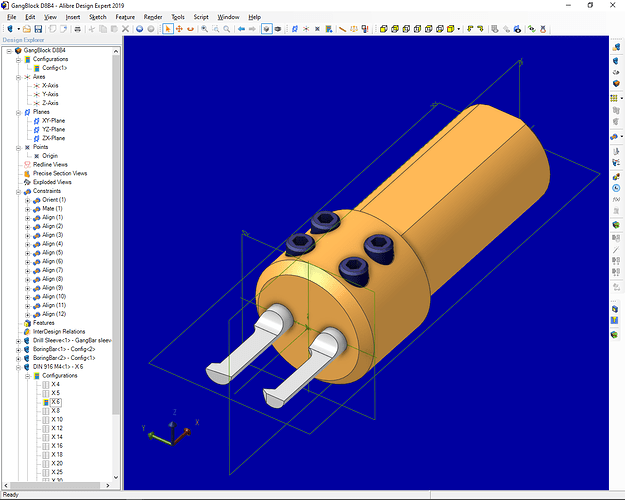The image size is (625, 500).
Task: Click the assembly constraint icon in right sidebar
Action: click(614, 137)
